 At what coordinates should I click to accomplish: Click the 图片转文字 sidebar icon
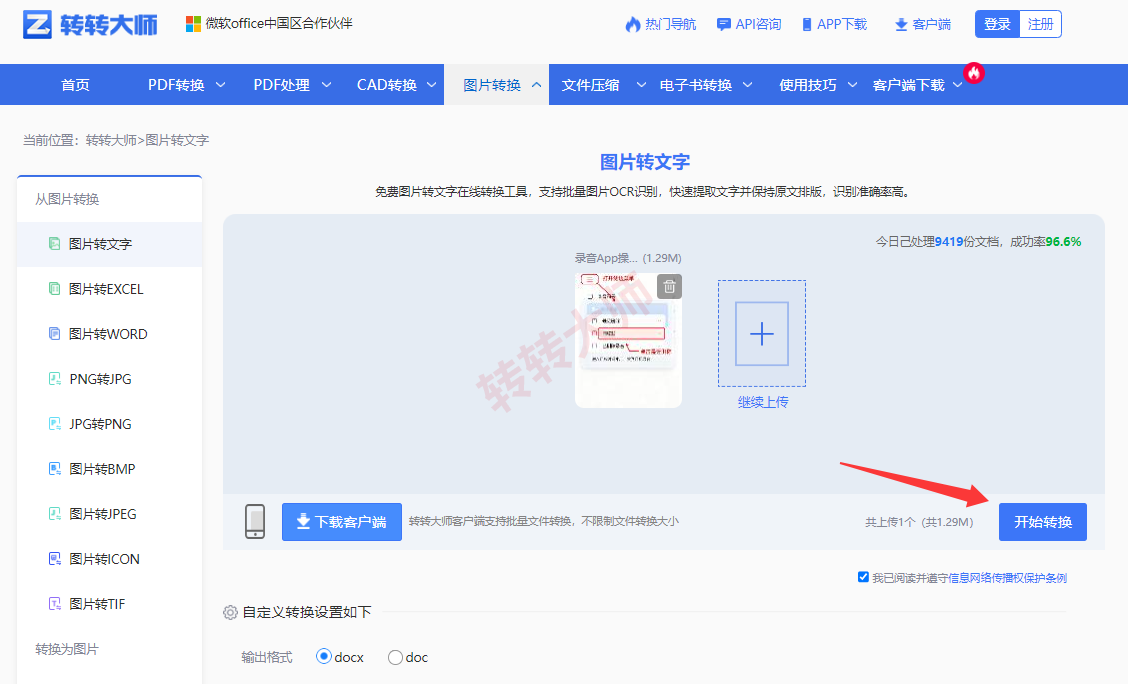pyautogui.click(x=54, y=244)
